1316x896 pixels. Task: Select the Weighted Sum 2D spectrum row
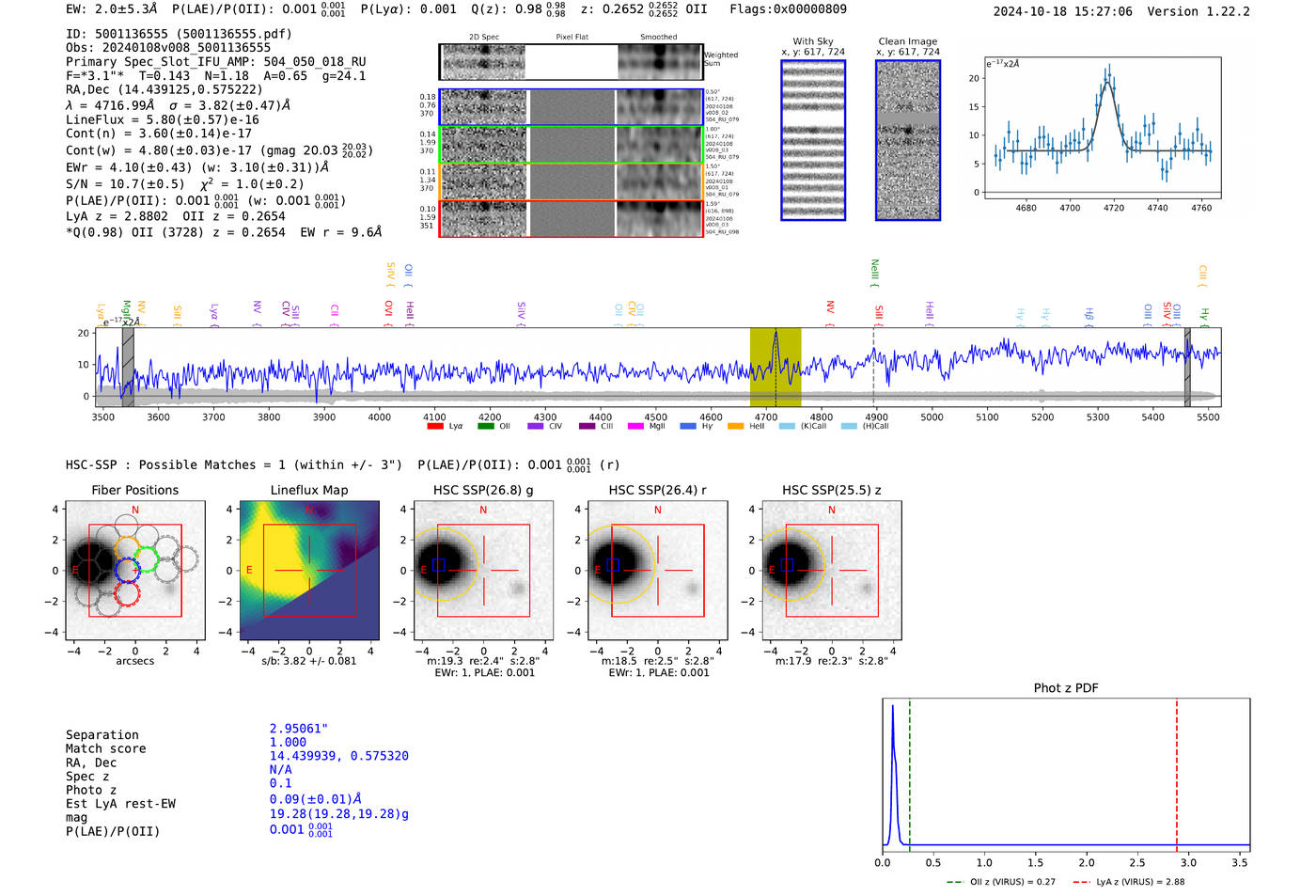[x=572, y=62]
